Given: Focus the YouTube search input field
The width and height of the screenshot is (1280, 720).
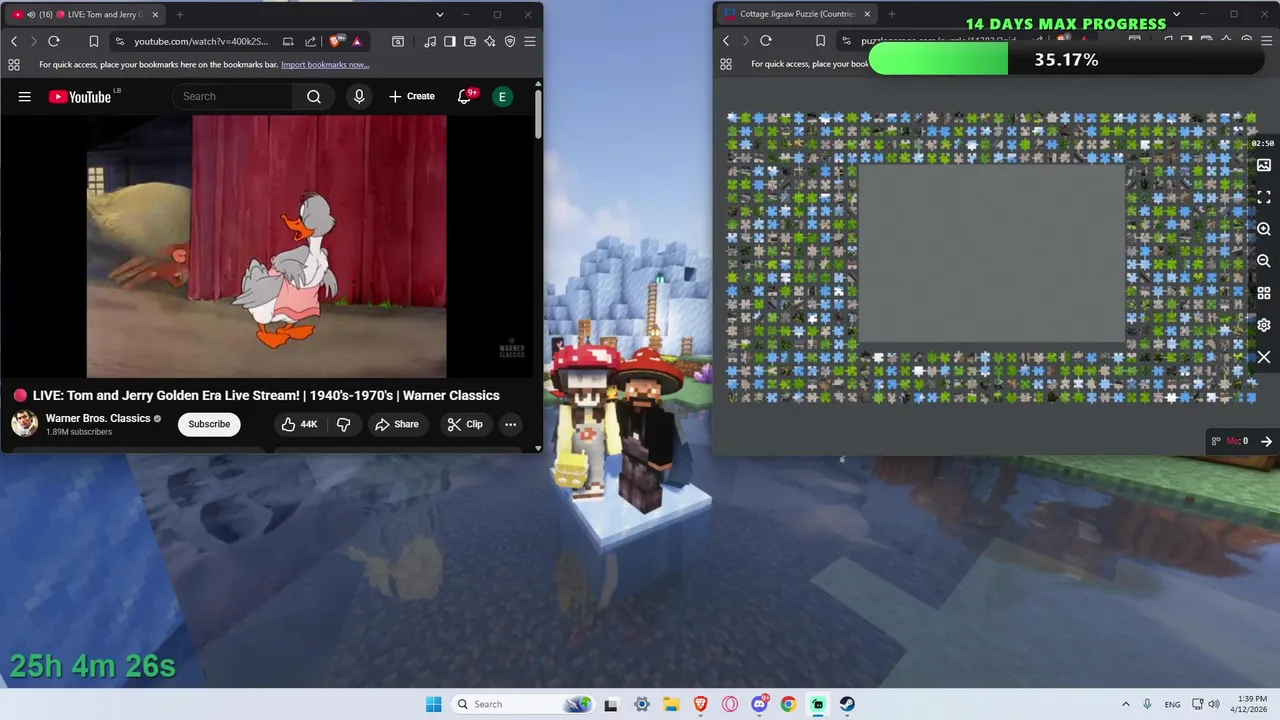Looking at the screenshot, I should (x=233, y=96).
